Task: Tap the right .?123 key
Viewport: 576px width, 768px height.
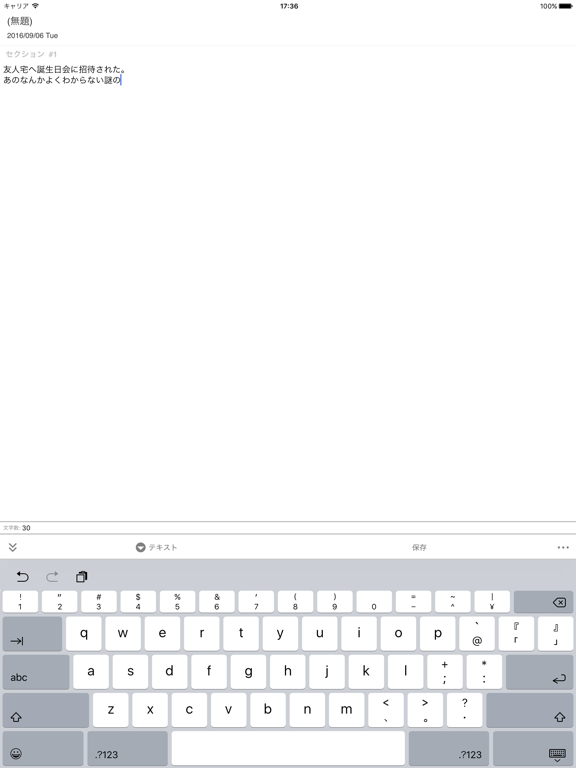Action: click(x=449, y=748)
